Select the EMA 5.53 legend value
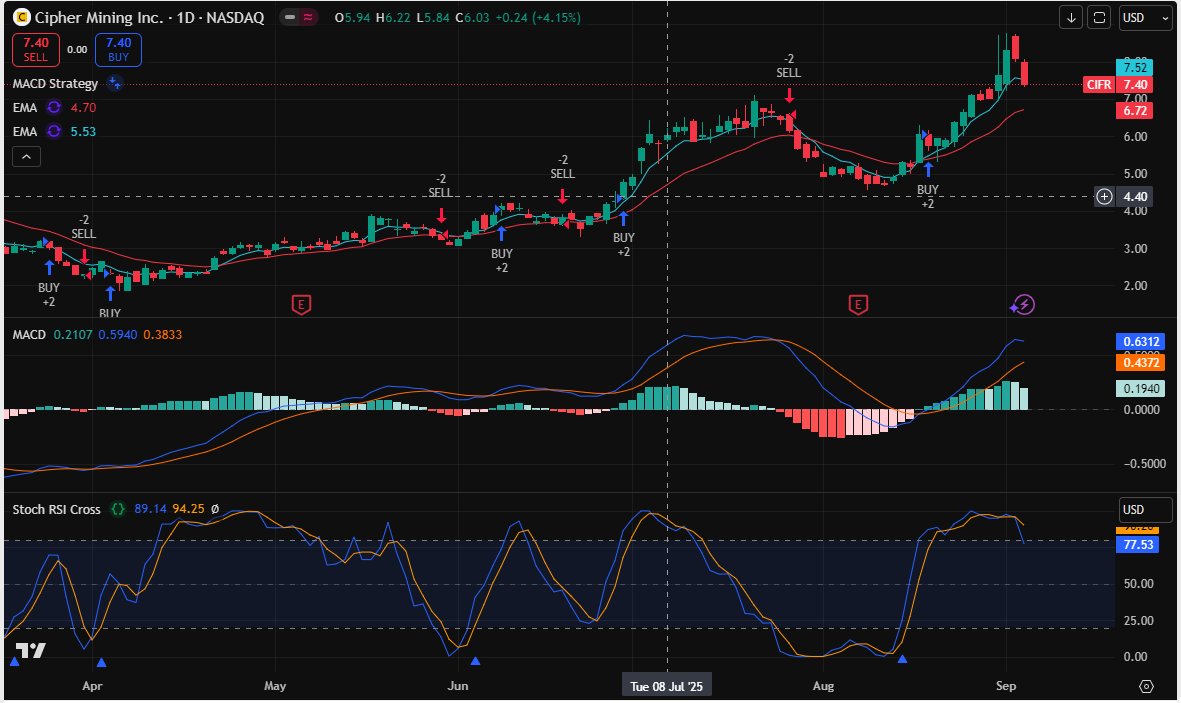This screenshot has width=1181, height=703. [x=84, y=132]
